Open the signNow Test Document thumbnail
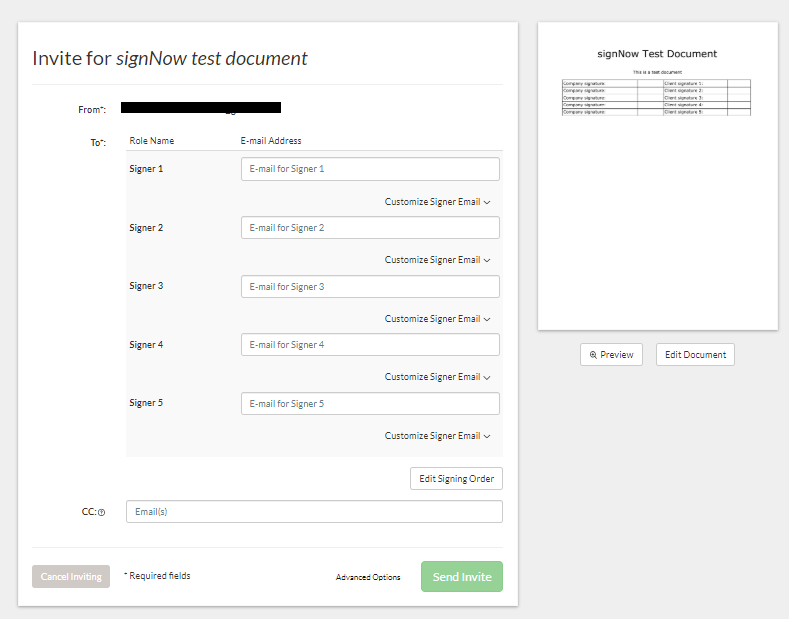 tap(658, 176)
